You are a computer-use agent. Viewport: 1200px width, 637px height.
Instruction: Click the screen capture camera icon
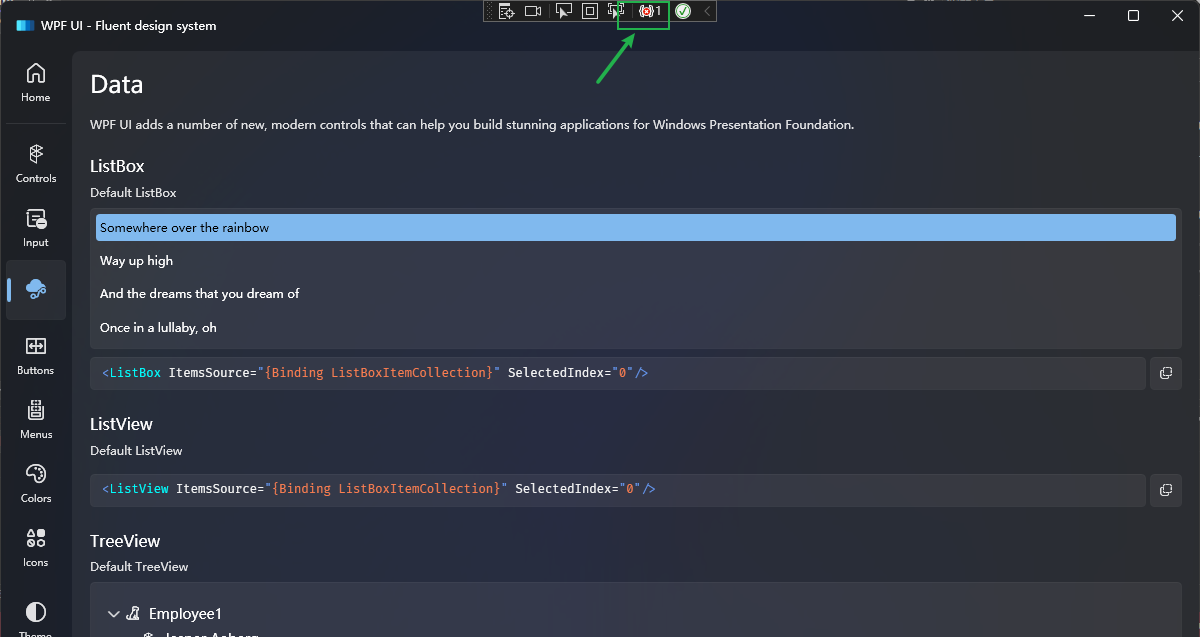[x=532, y=11]
